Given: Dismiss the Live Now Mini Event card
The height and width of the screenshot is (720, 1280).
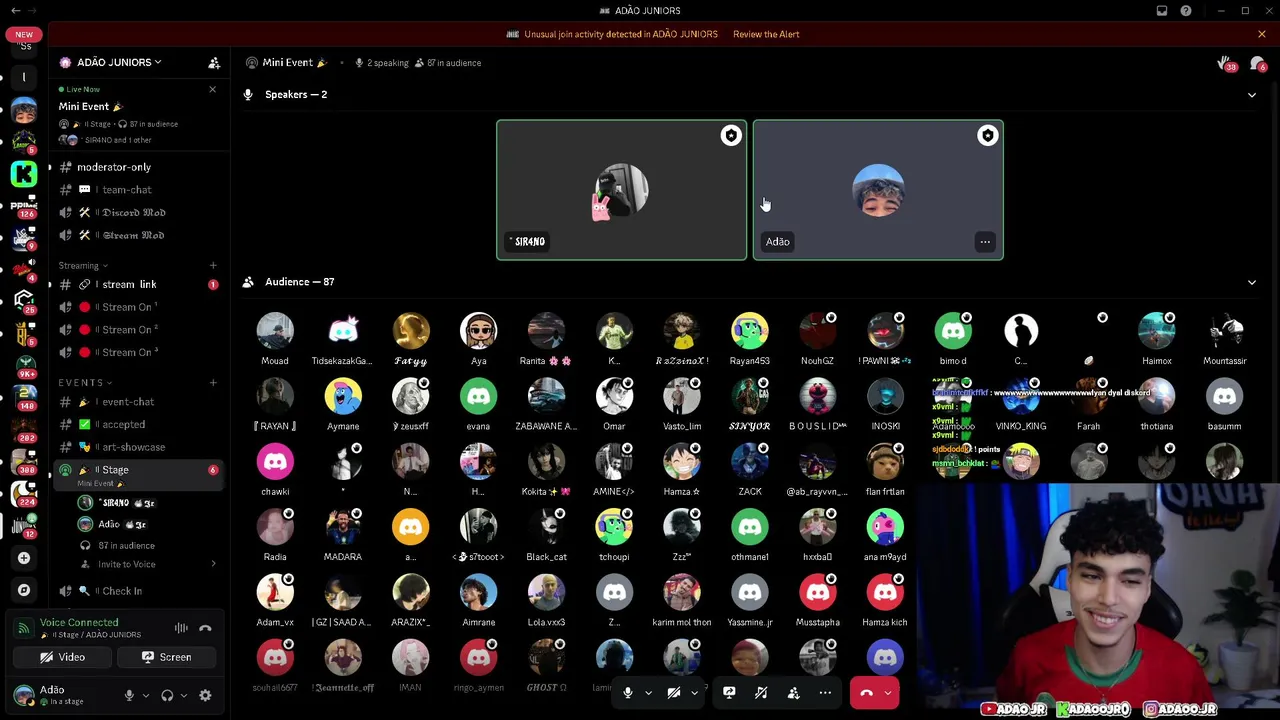Looking at the screenshot, I should tap(212, 90).
